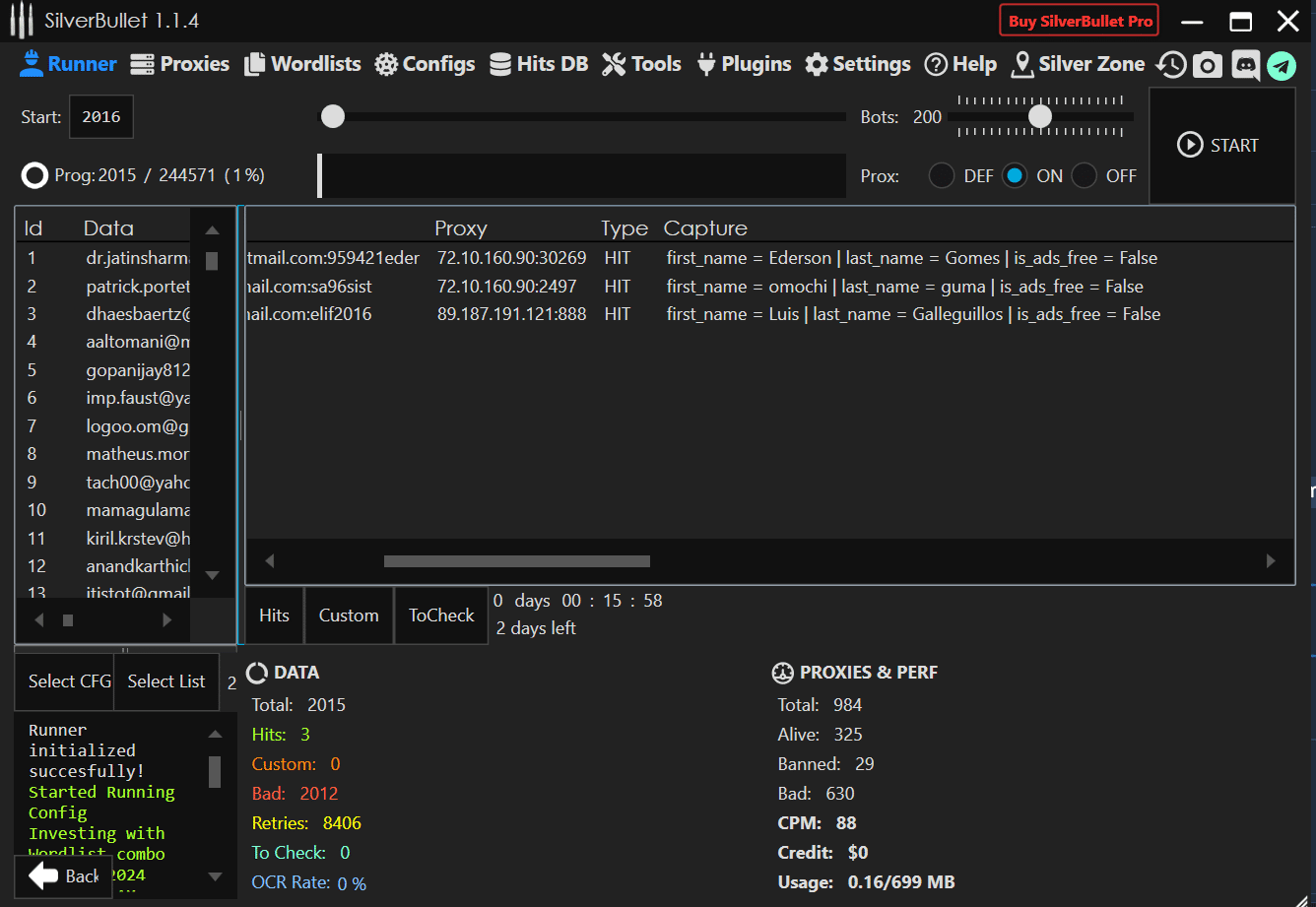This screenshot has width=1316, height=907.
Task: Go to the Configs page
Action: pyautogui.click(x=425, y=64)
